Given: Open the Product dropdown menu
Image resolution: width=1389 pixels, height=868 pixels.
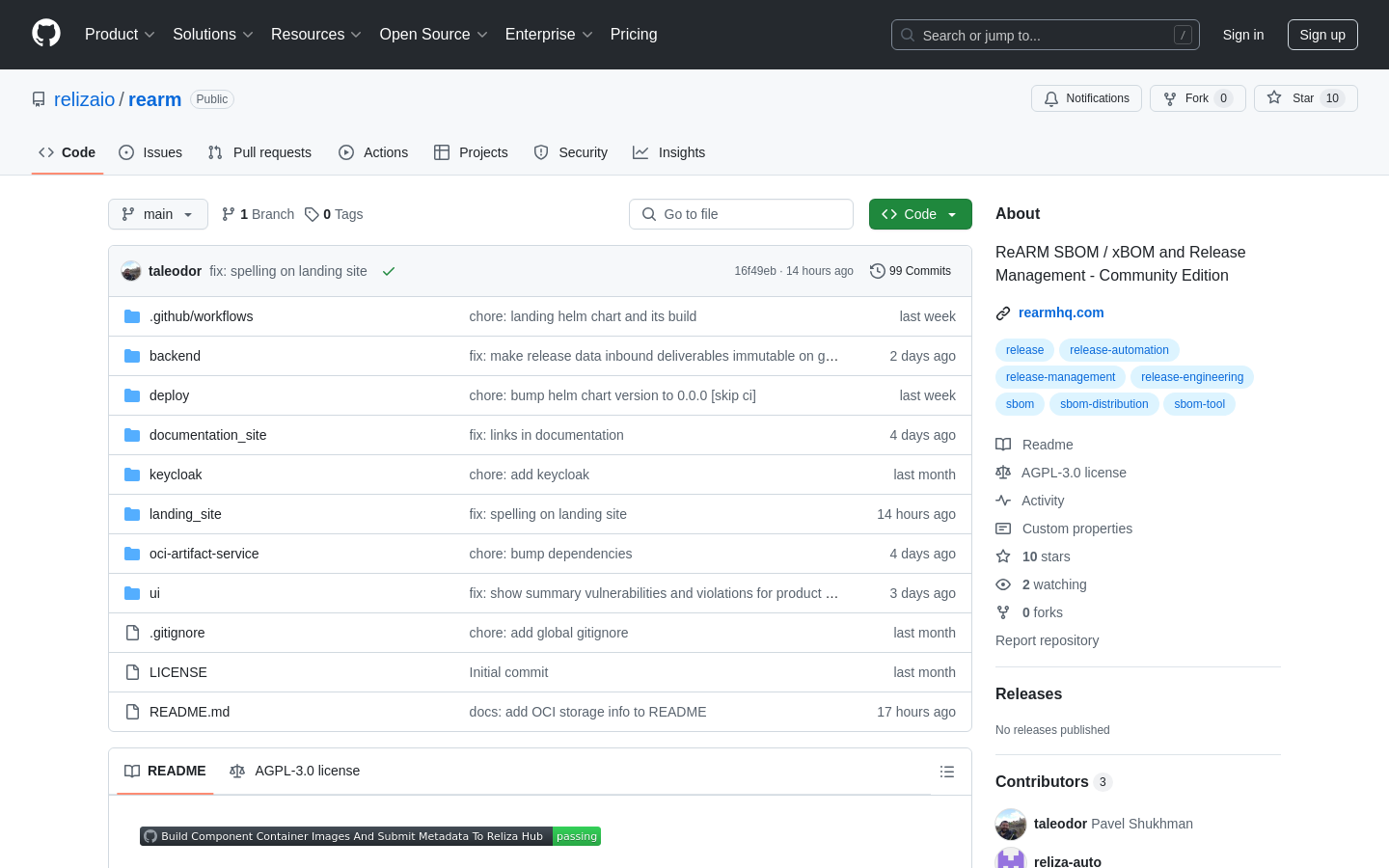Looking at the screenshot, I should [120, 35].
